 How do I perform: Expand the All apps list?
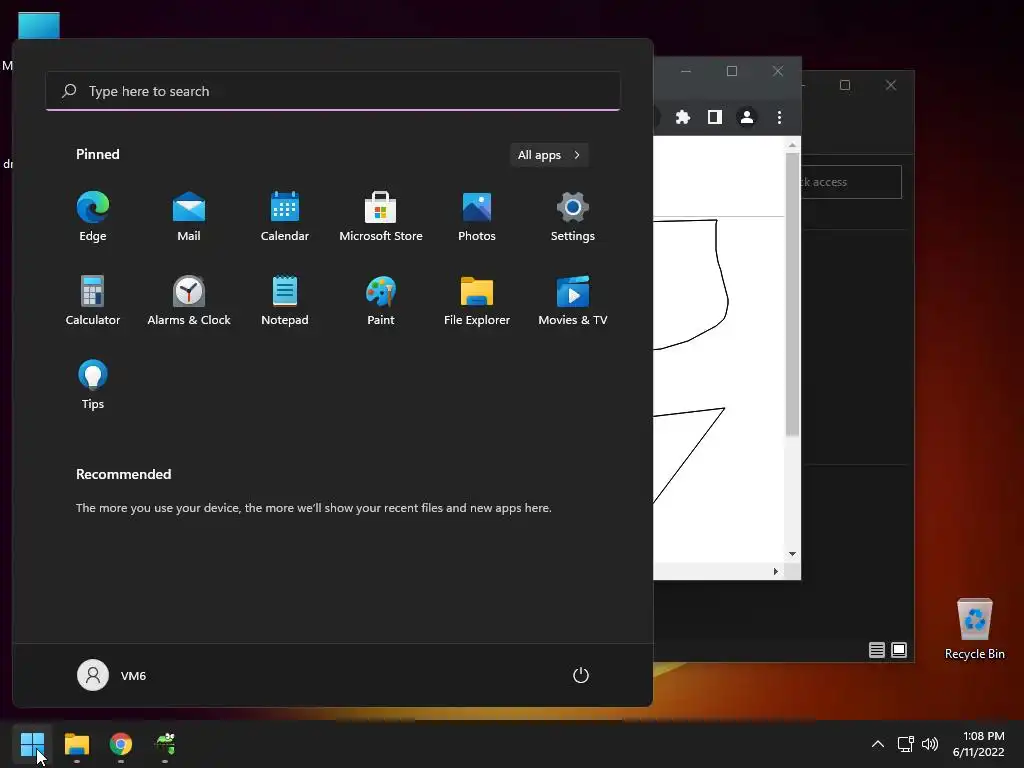click(x=549, y=155)
